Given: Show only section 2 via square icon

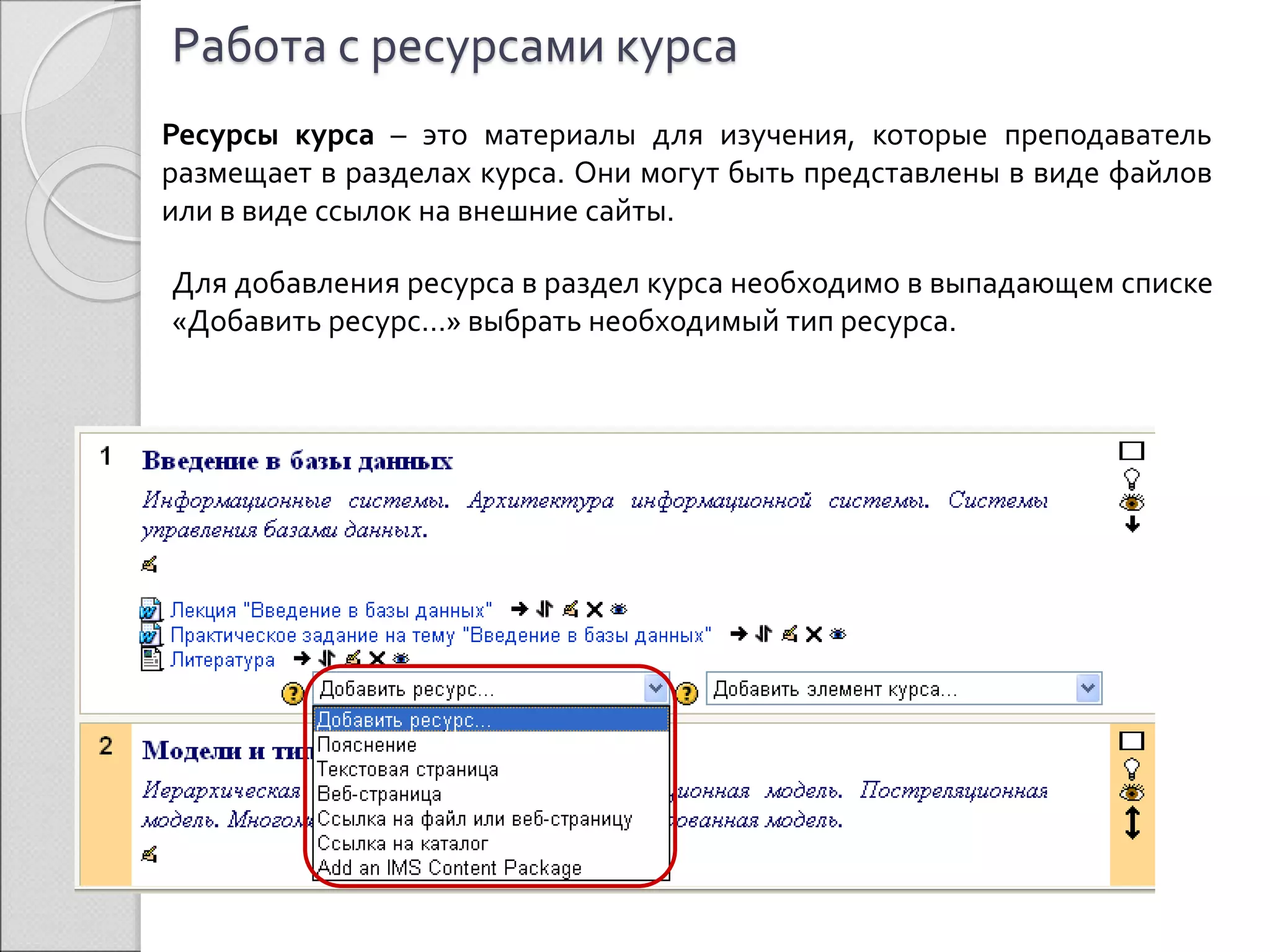Looking at the screenshot, I should 1132,741.
